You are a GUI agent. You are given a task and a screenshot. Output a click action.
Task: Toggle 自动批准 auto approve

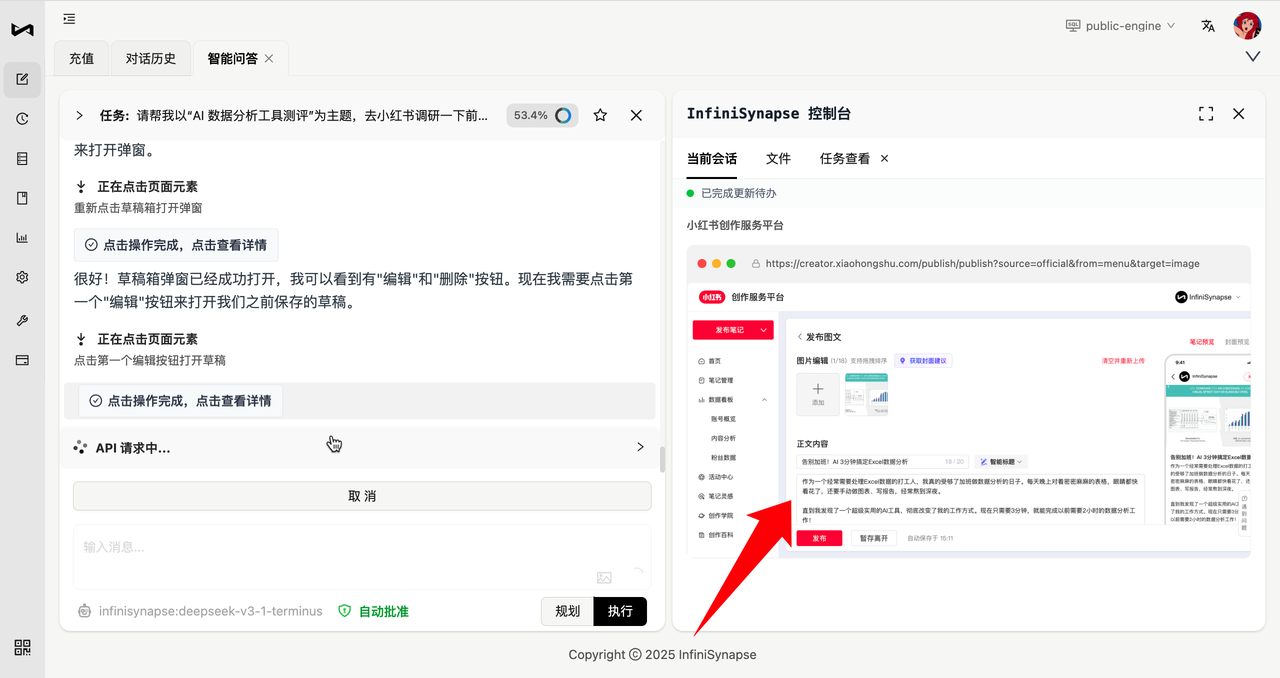click(x=373, y=611)
